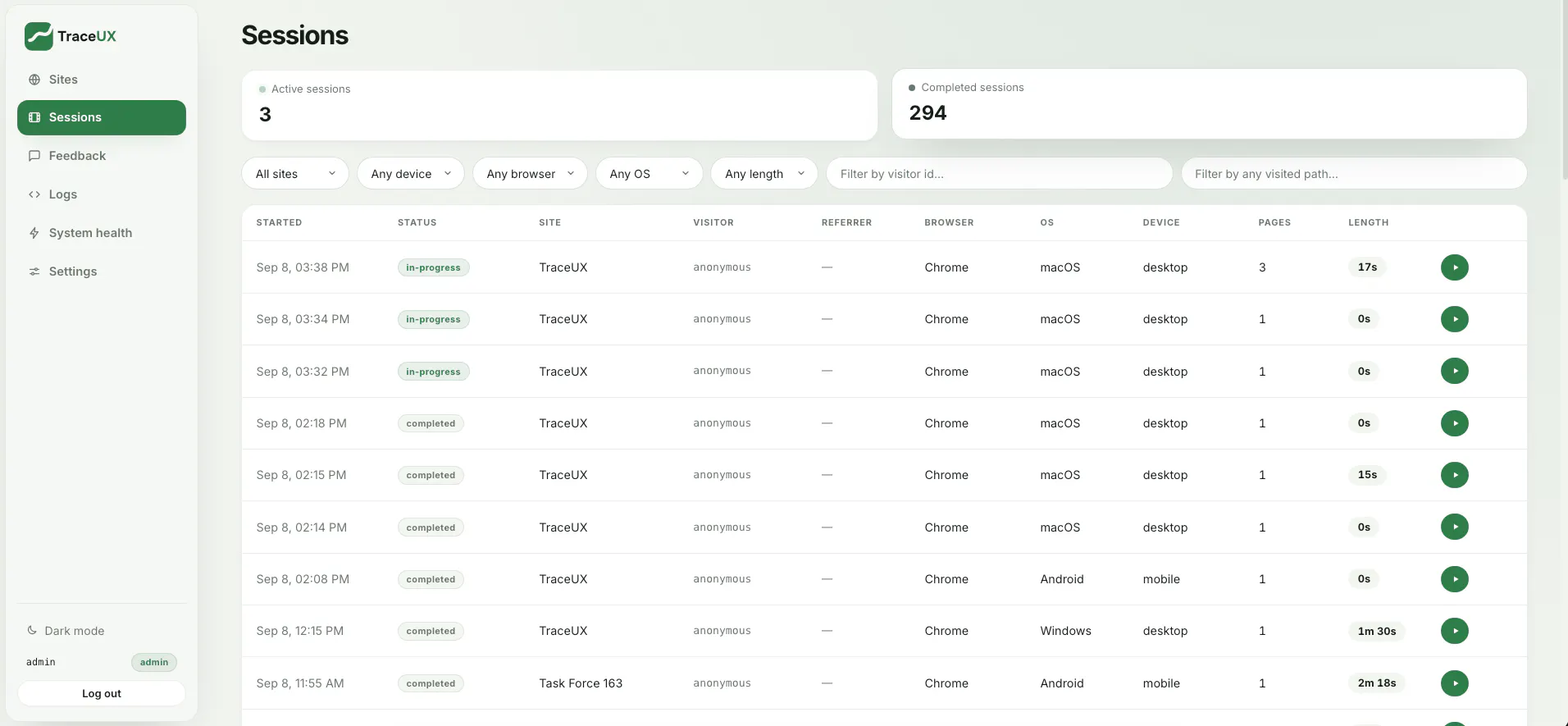Play the Sep 8, 02:15 PM session
The image size is (1568, 726).
pyautogui.click(x=1455, y=475)
